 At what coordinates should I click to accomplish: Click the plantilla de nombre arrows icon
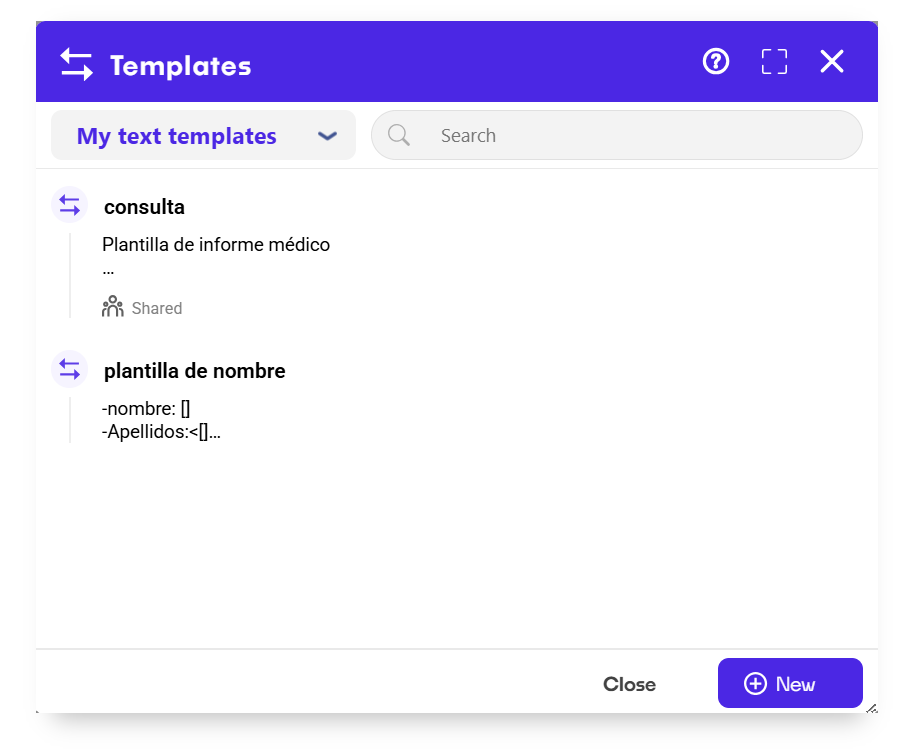[x=70, y=369]
